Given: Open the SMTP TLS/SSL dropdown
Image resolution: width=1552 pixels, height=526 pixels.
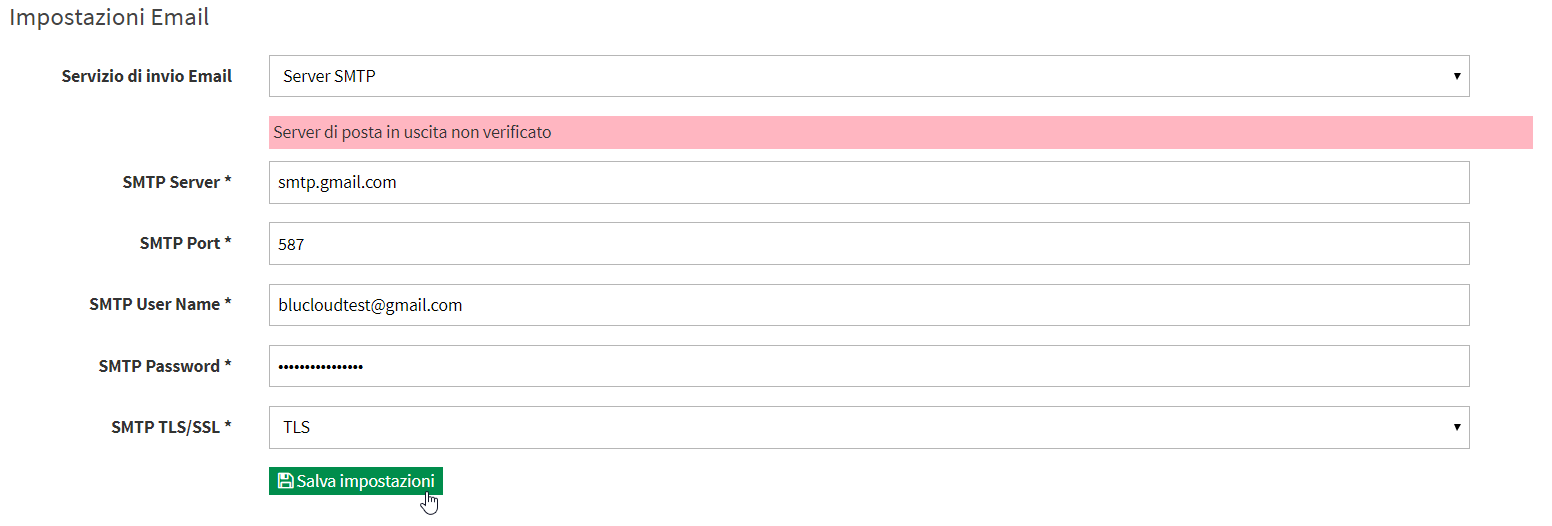Looking at the screenshot, I should click(x=869, y=427).
